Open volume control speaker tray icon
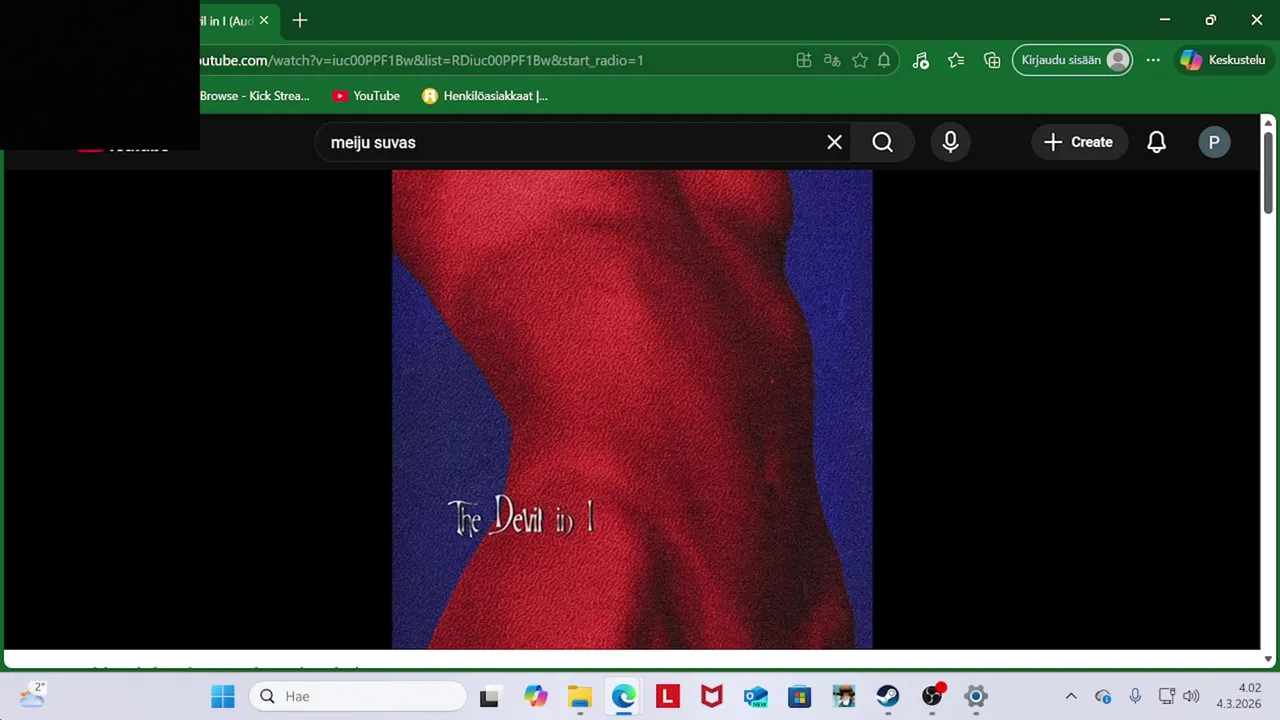Screen dimensions: 1280x720 coord(1190,696)
